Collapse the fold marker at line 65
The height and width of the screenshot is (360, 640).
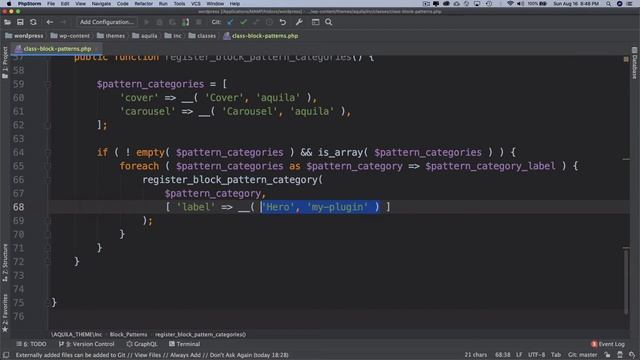click(48, 166)
